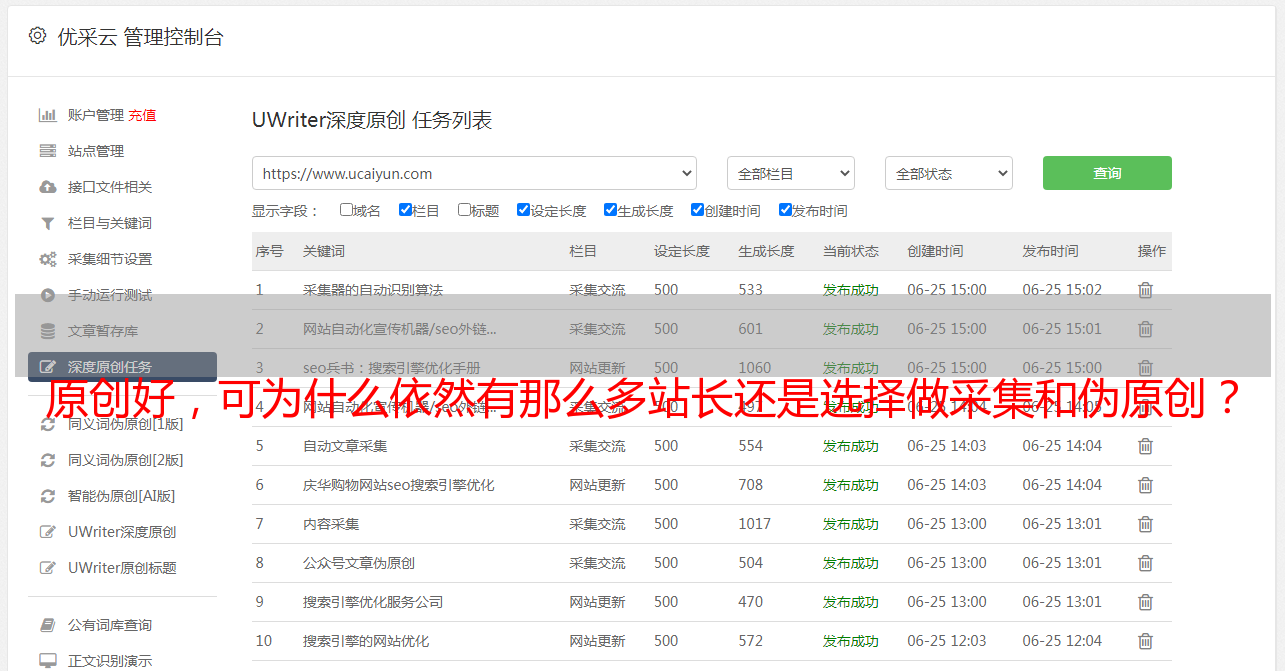
Task: Open 公有词库查询 in the sidebar
Action: coord(110,625)
